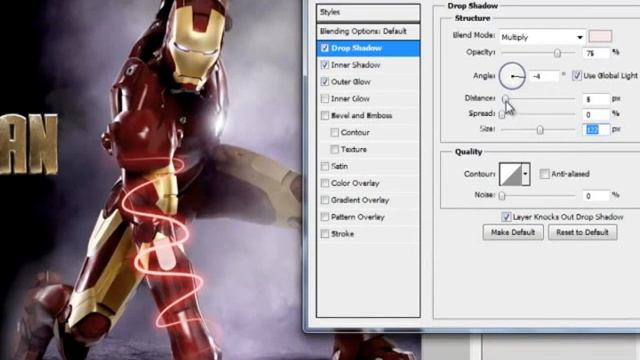
Task: Click the Distance slider handle
Action: pyautogui.click(x=505, y=99)
